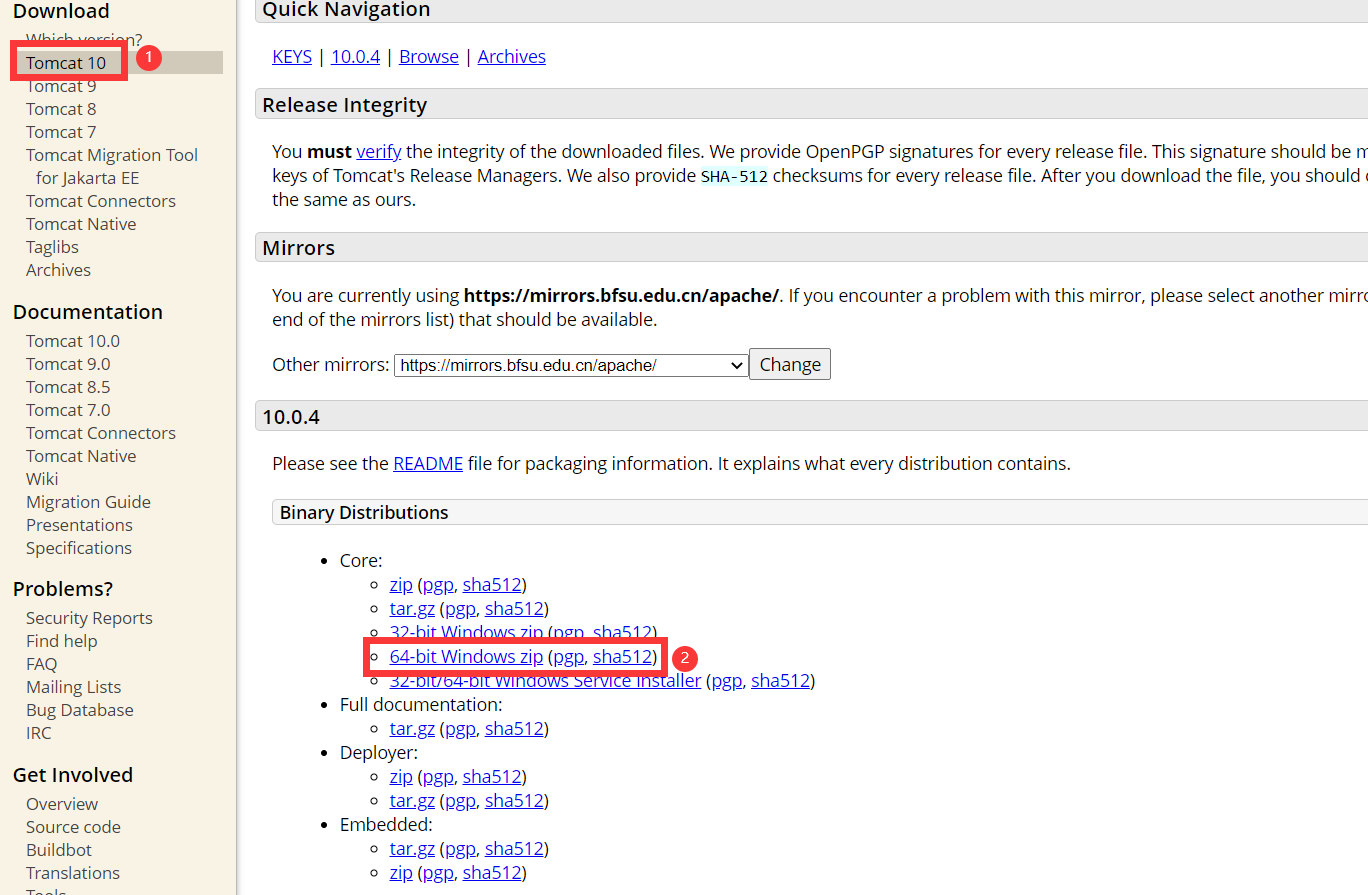Open the Find help link
Image resolution: width=1368 pixels, height=895 pixels.
pos(62,641)
